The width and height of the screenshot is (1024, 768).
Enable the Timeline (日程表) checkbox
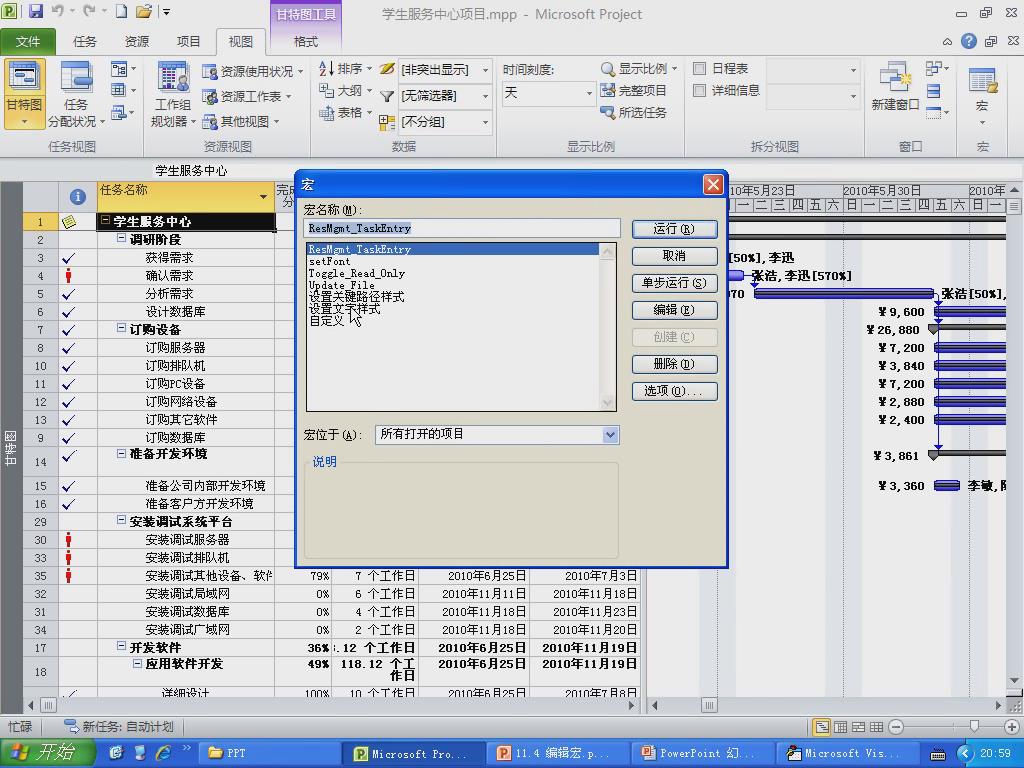tap(699, 69)
